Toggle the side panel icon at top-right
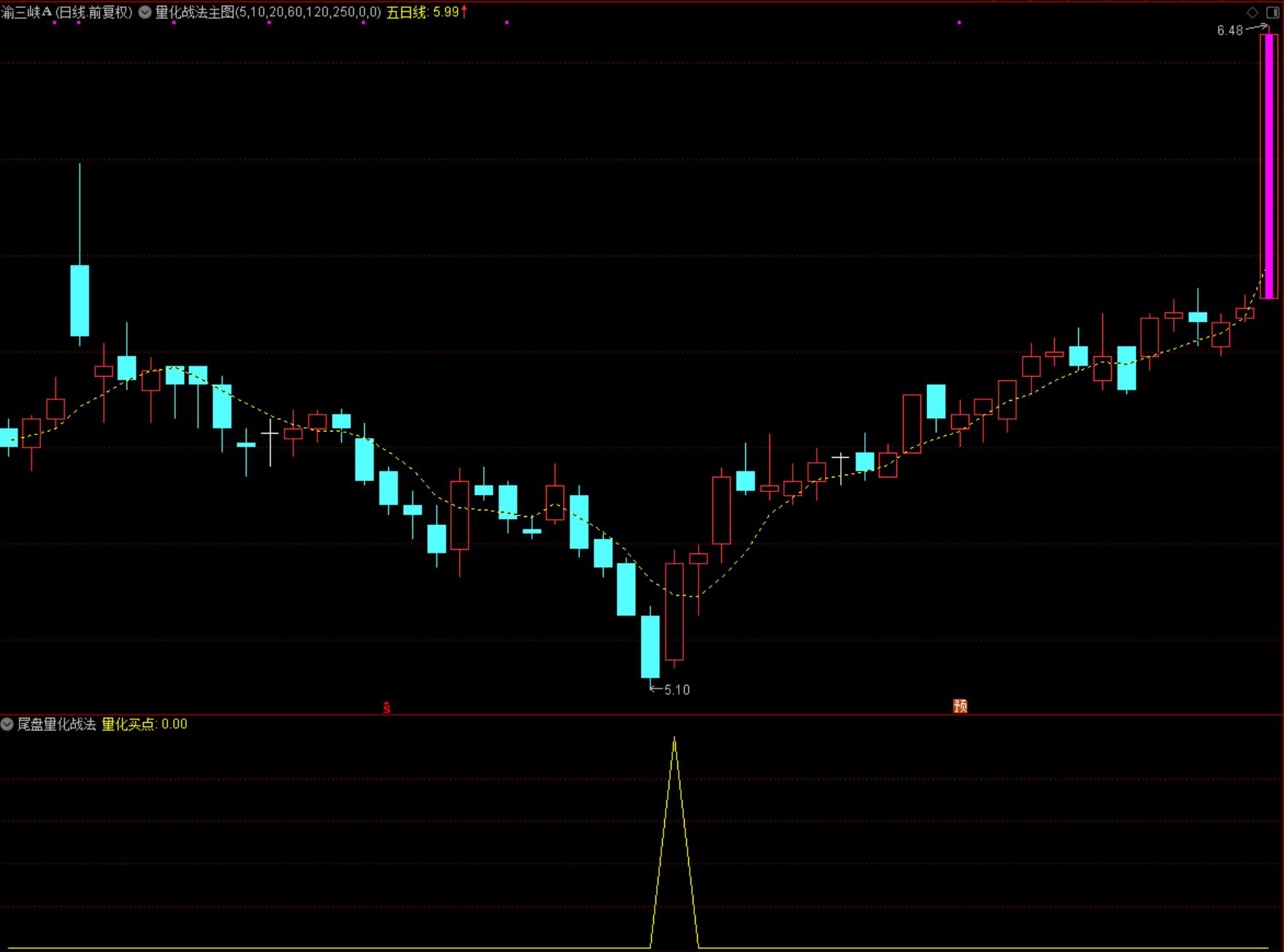Viewport: 1284px width, 952px height. pyautogui.click(x=1272, y=12)
